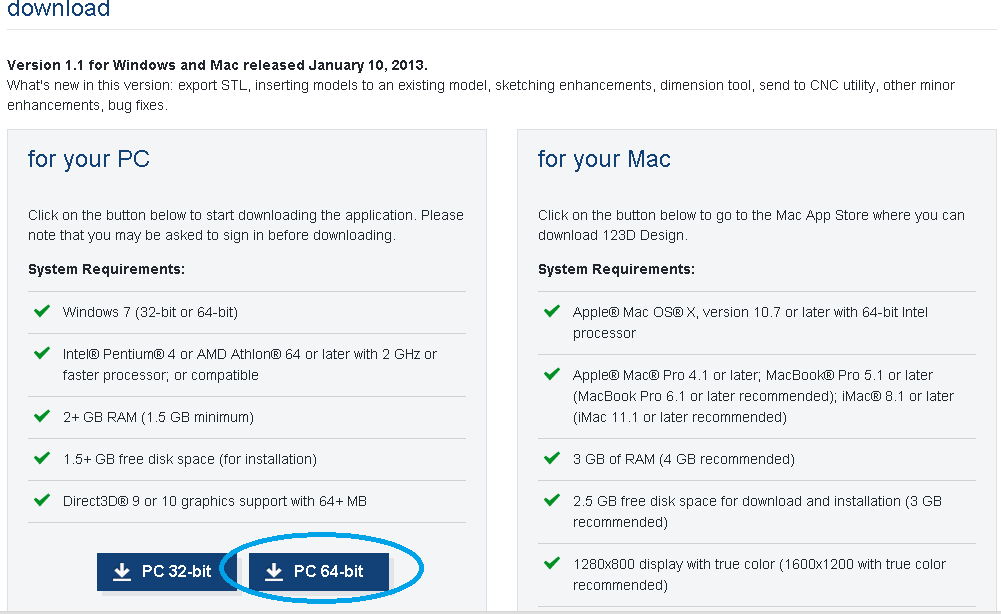Click the checkmark next to 3 GB of RAM
The width and height of the screenshot is (1001, 614).
pyautogui.click(x=552, y=458)
